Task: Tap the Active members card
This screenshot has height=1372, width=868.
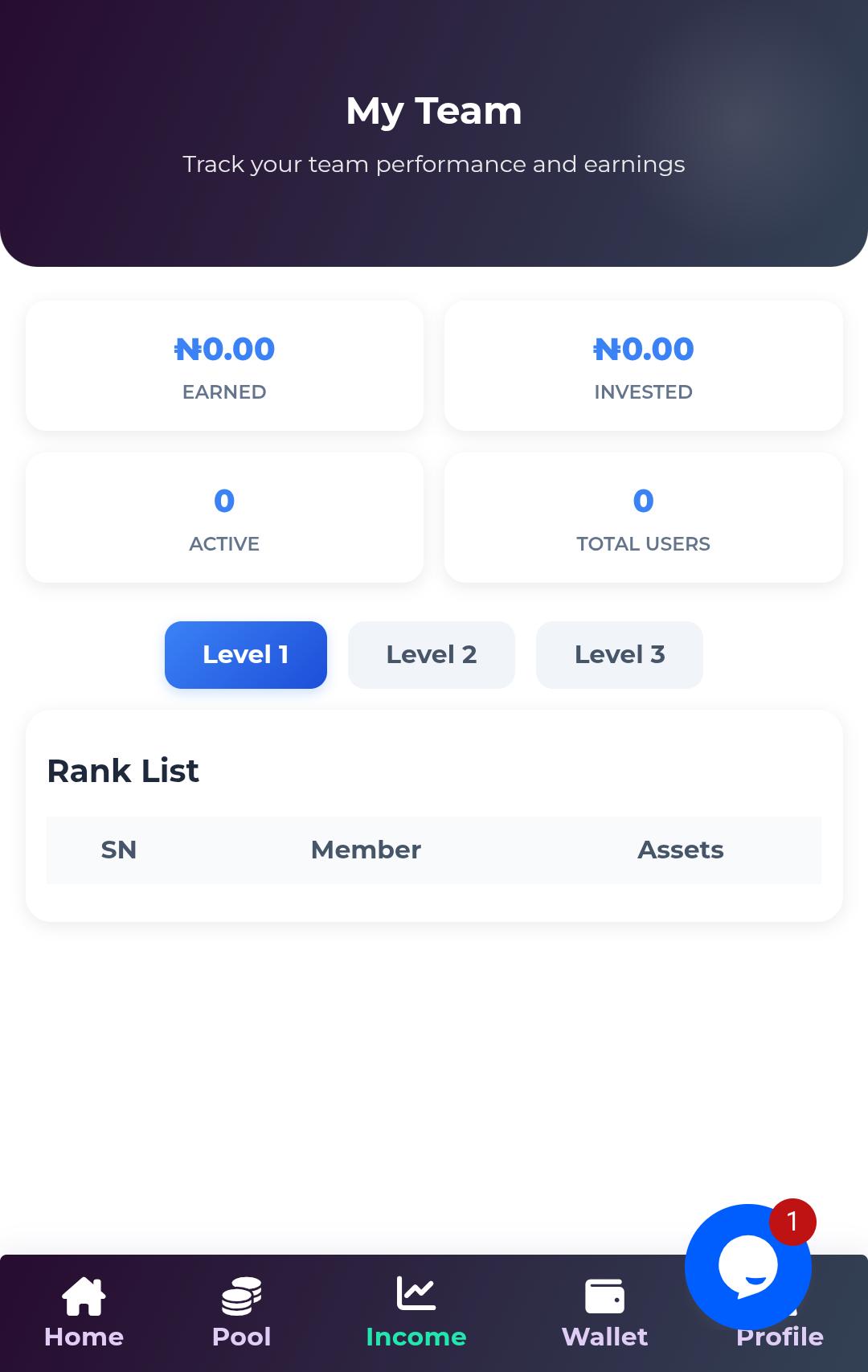Action: 224,518
